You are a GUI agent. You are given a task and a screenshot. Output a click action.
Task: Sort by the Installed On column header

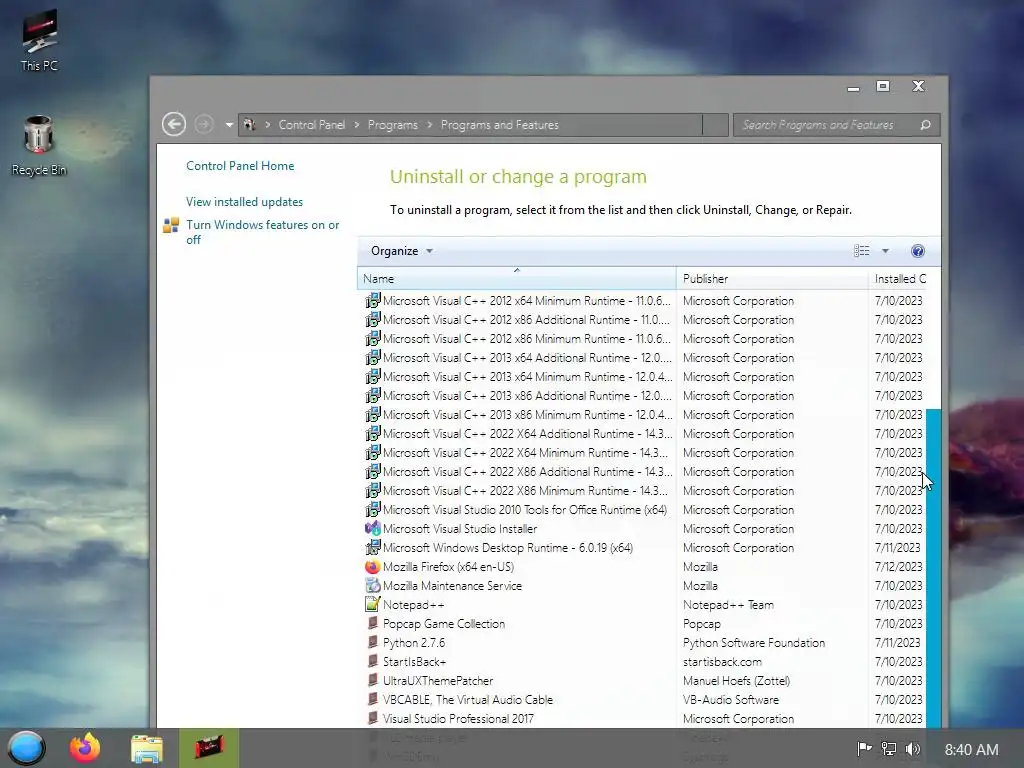tap(900, 279)
